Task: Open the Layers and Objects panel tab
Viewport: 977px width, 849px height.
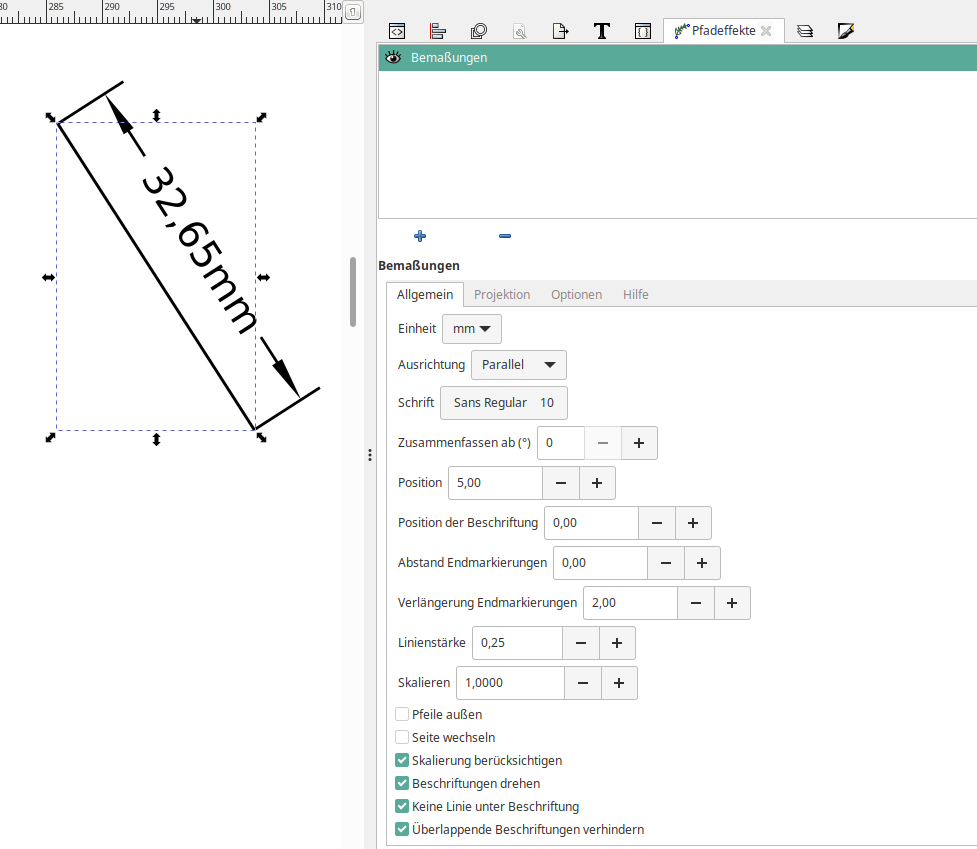Action: [x=805, y=31]
